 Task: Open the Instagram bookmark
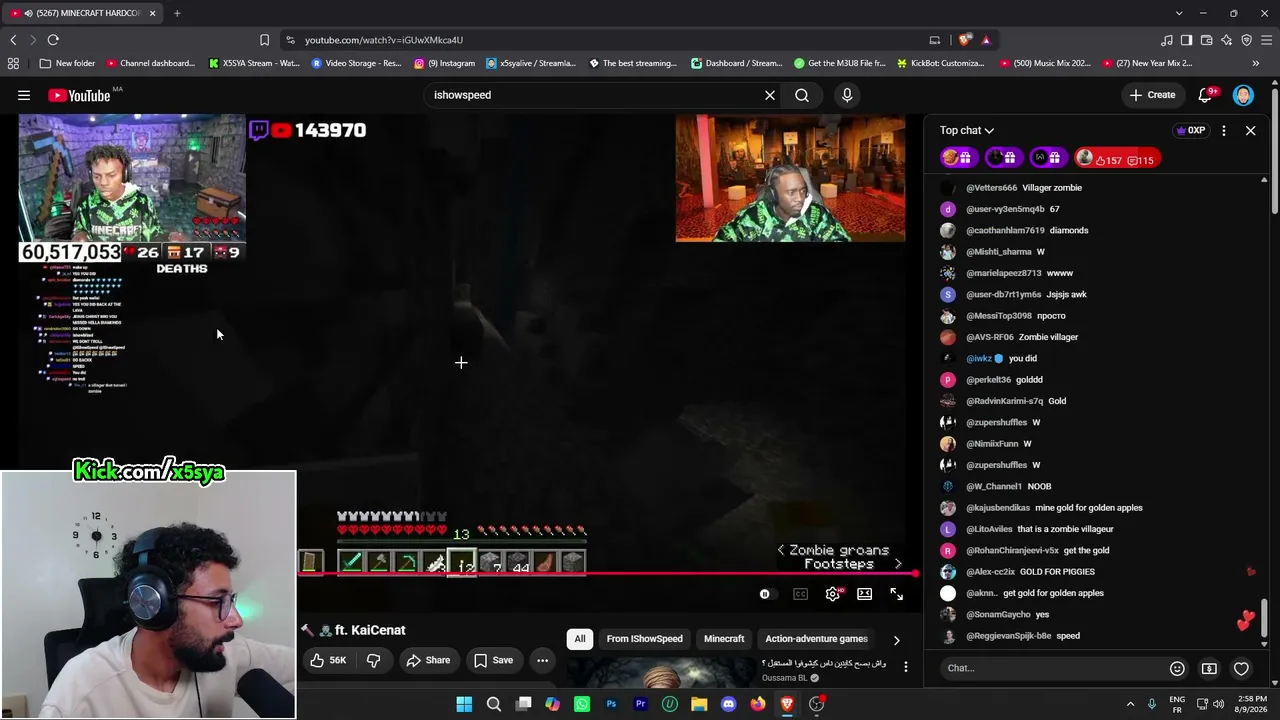coord(444,63)
